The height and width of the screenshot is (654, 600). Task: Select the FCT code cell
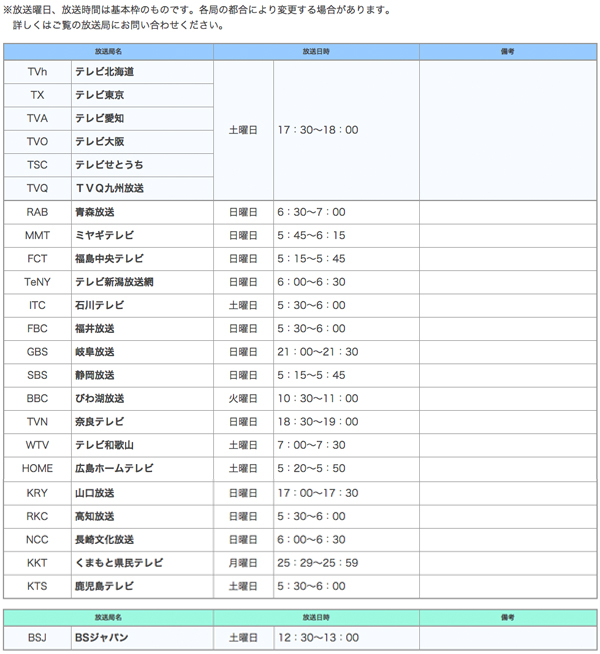point(38,259)
